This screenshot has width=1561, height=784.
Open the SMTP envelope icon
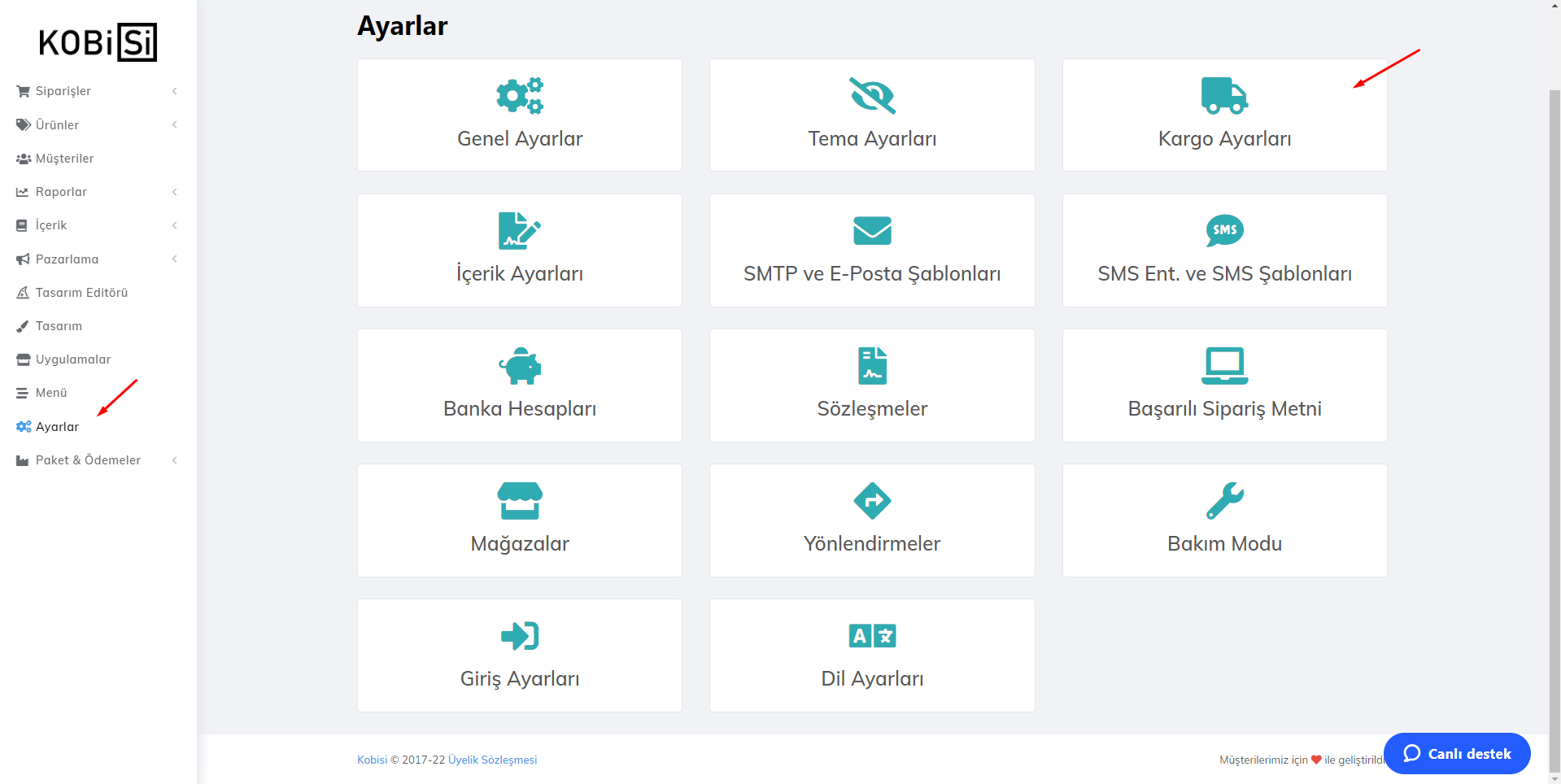coord(872,231)
